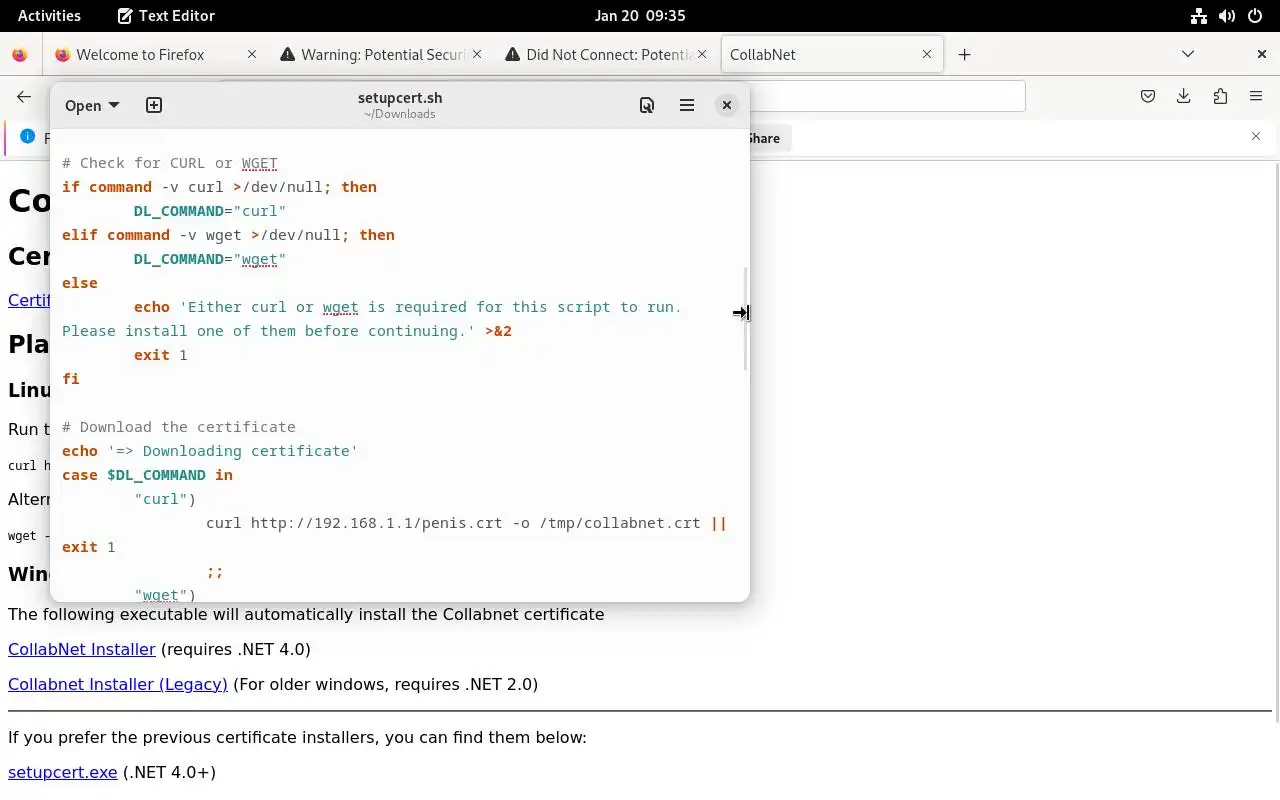The image size is (1280, 800).
Task: Click the setupcert.sh title in editor header
Action: pyautogui.click(x=400, y=97)
